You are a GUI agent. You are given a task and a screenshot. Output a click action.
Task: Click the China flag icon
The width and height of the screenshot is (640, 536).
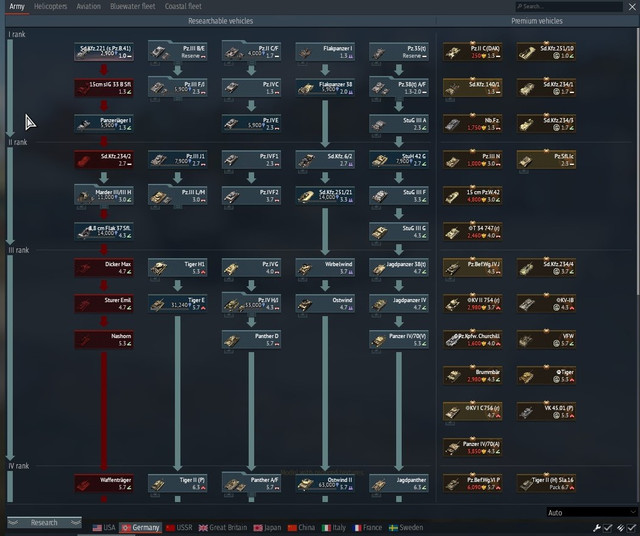pyautogui.click(x=292, y=528)
